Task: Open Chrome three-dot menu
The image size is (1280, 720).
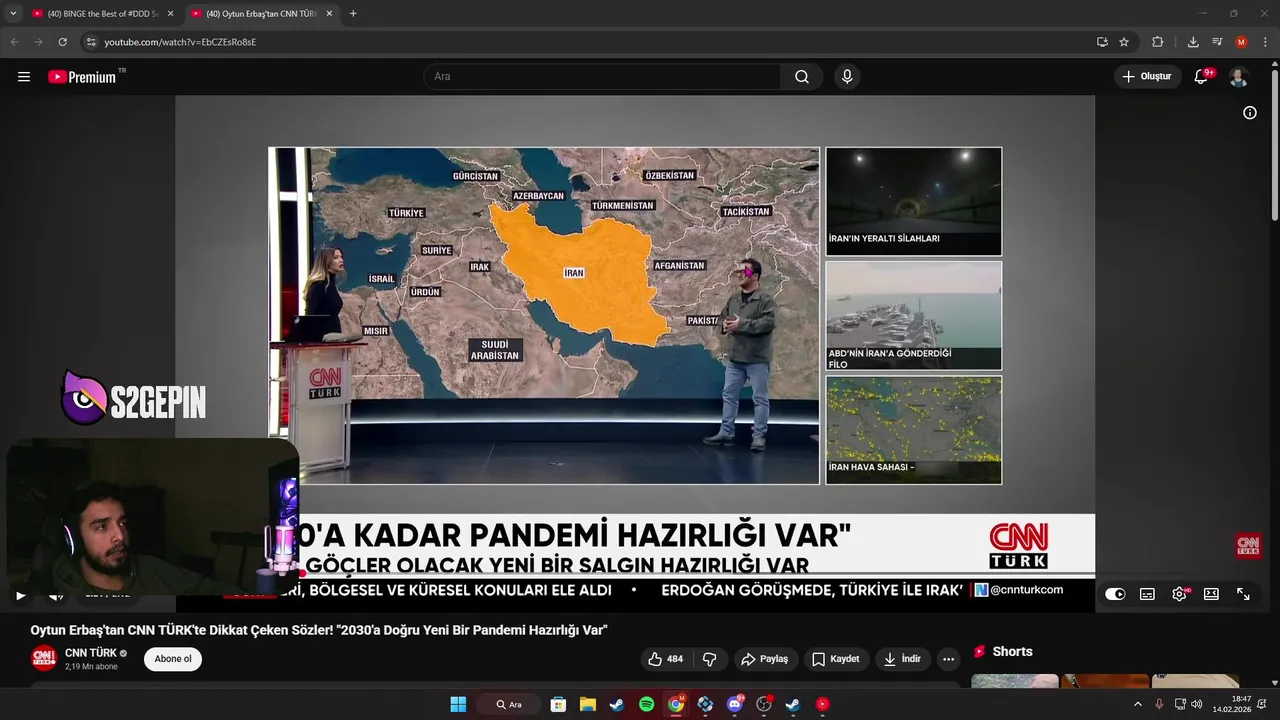Action: [1266, 42]
